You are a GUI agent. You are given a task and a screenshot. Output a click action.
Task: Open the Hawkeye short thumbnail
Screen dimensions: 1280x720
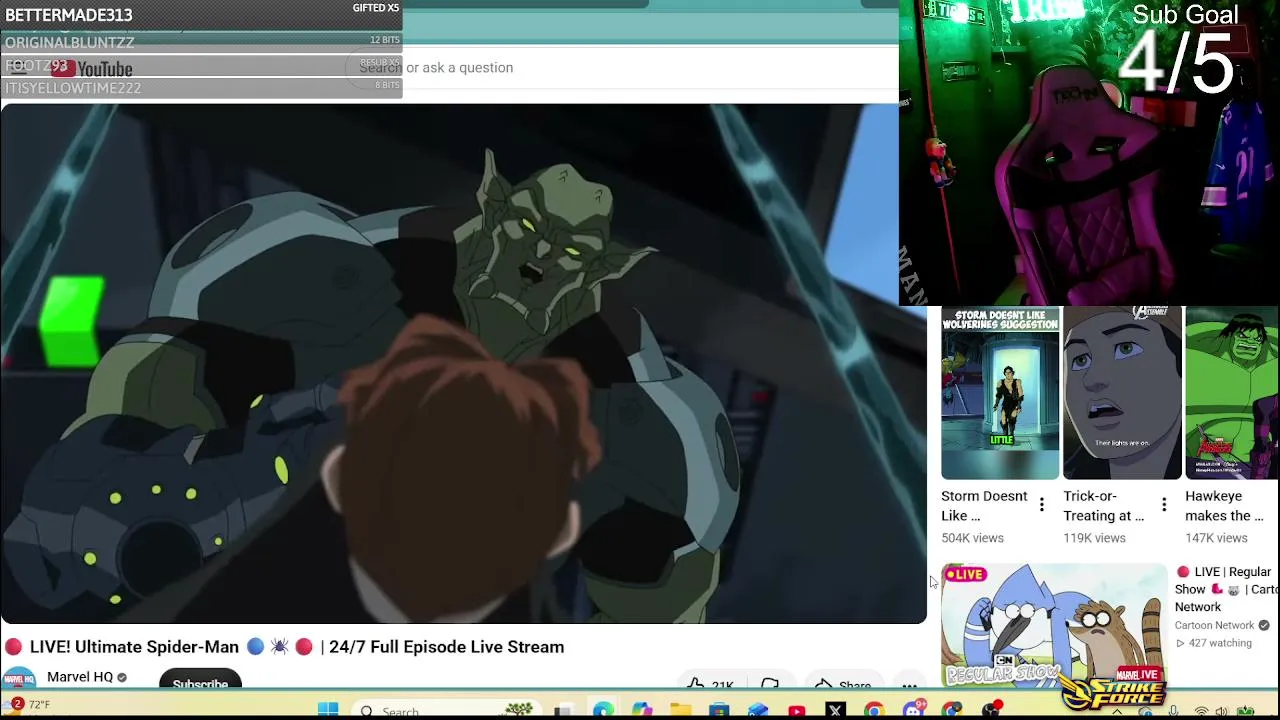pyautogui.click(x=1232, y=393)
